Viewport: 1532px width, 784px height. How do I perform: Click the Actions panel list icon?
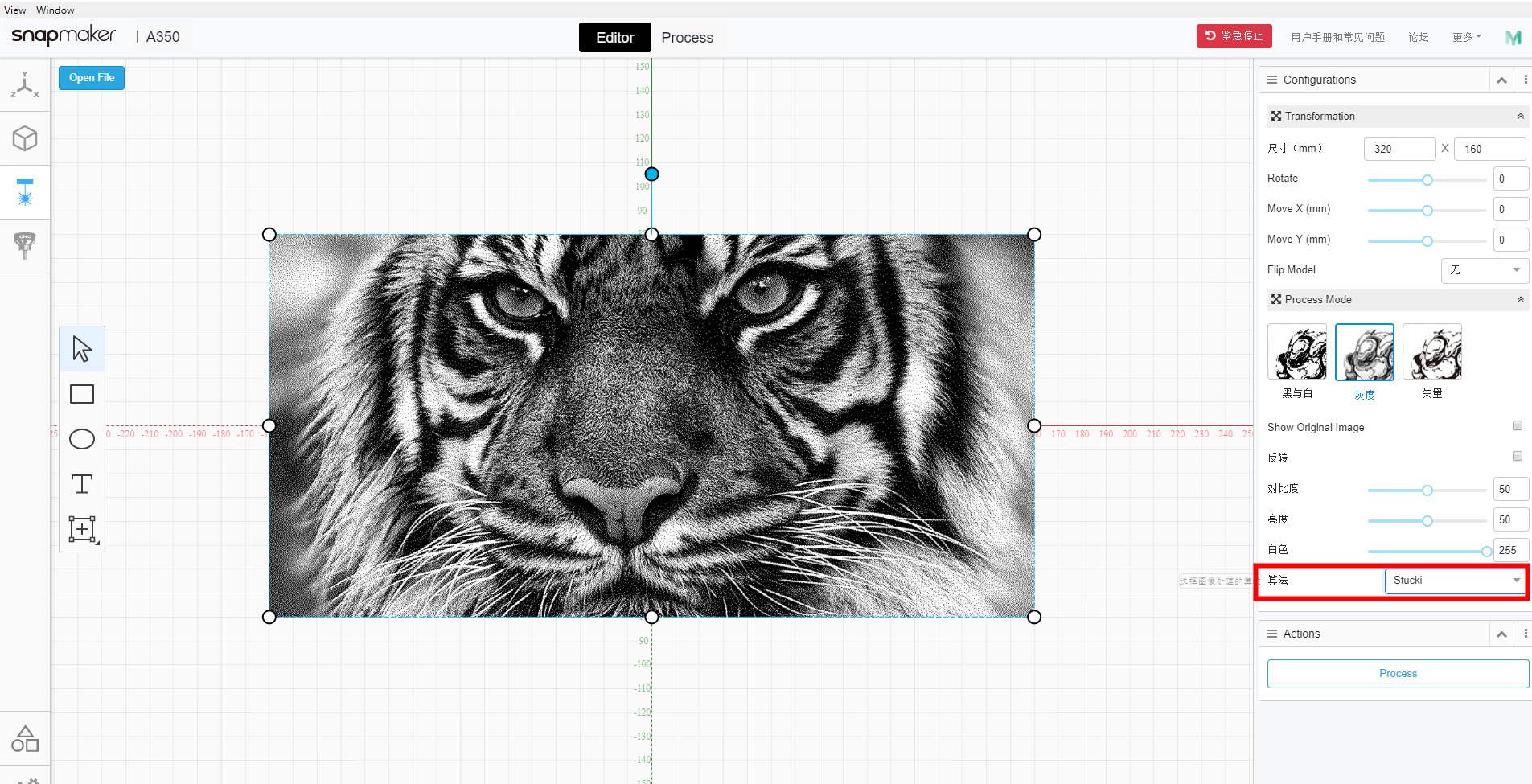tap(1272, 634)
